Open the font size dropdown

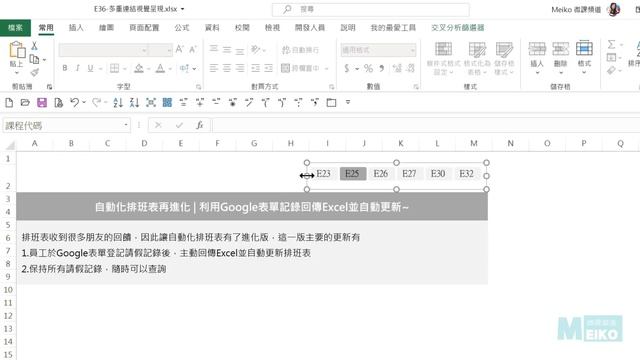pyautogui.click(x=169, y=50)
